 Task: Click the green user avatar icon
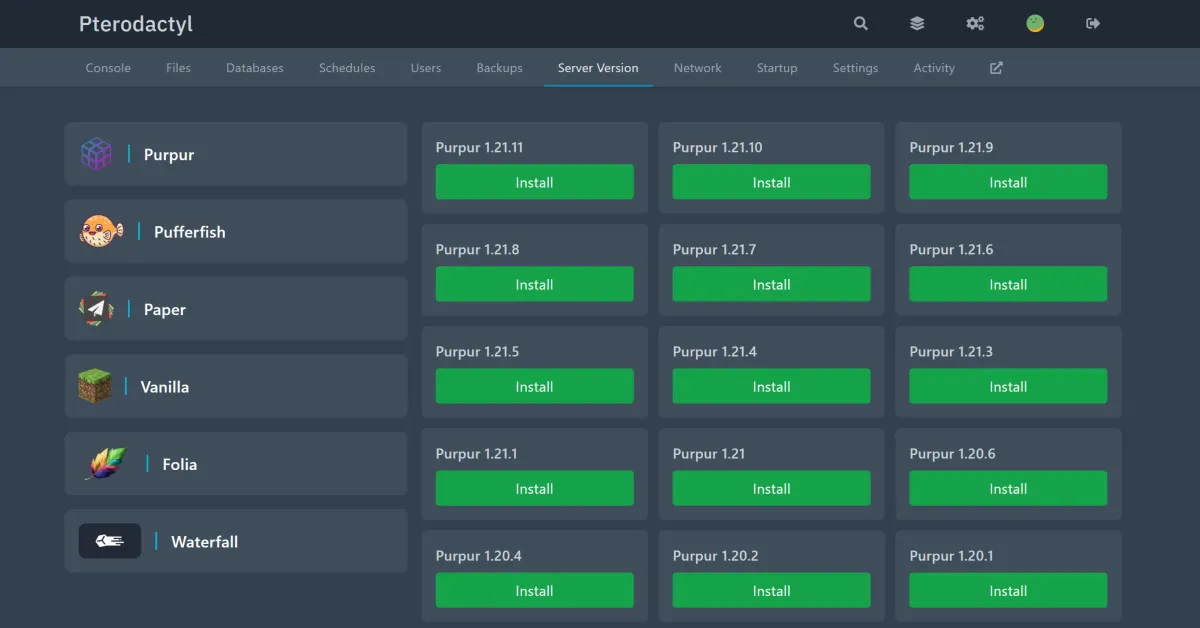1035,24
